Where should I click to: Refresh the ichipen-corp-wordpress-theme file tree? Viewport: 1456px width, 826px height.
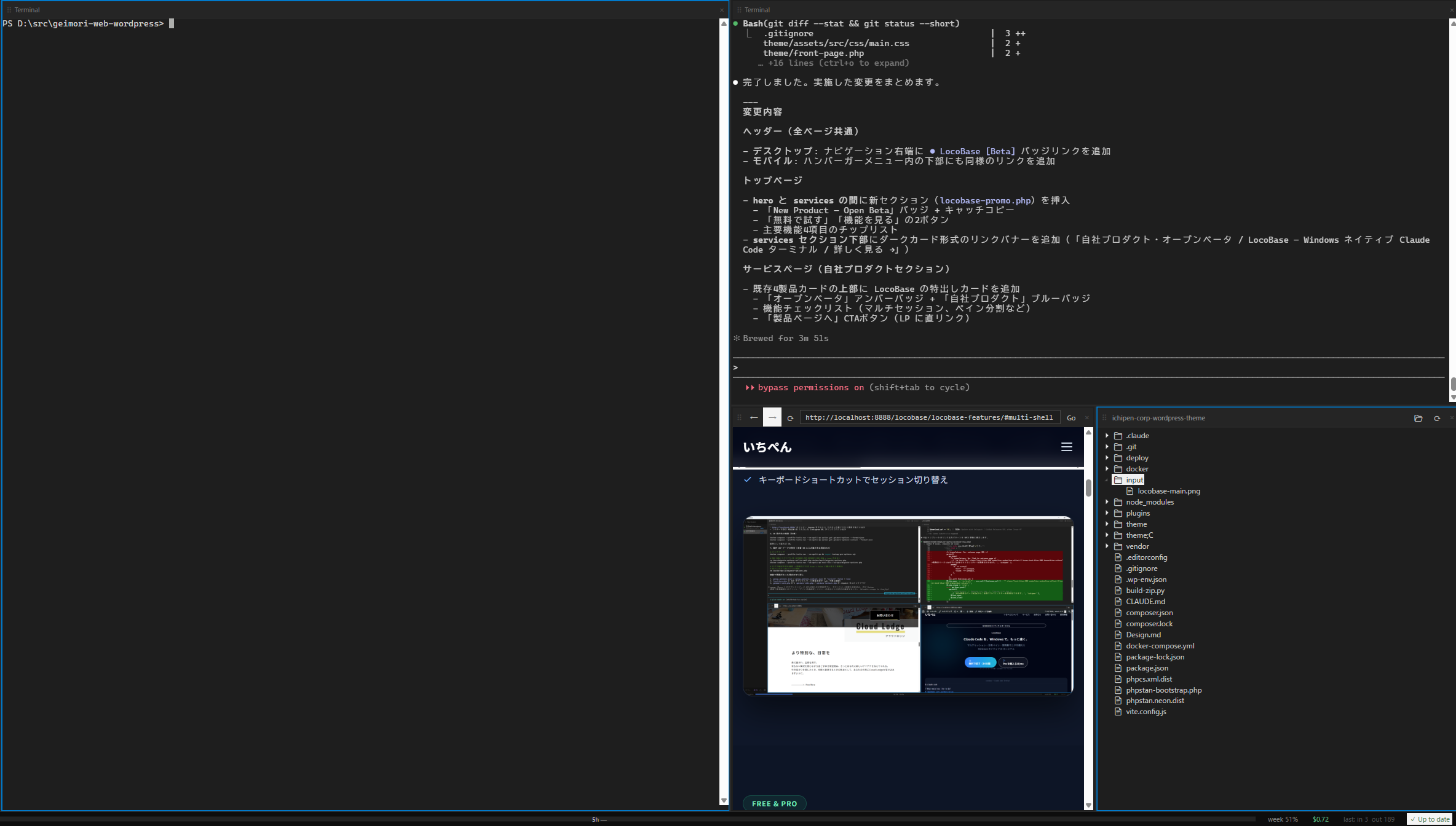1437,418
